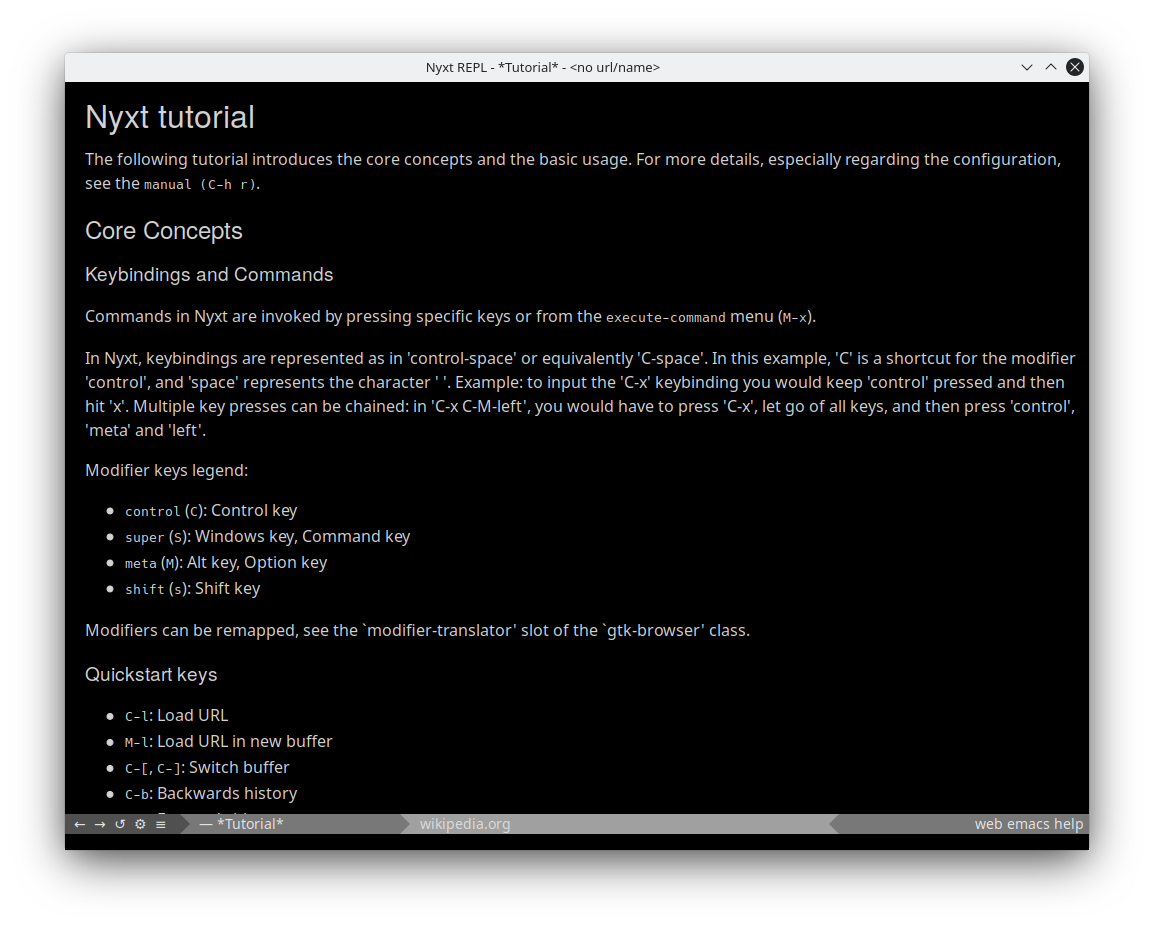This screenshot has height=927, width=1154.
Task: Click the 'C-l: Load URL' list item
Action: (177, 715)
